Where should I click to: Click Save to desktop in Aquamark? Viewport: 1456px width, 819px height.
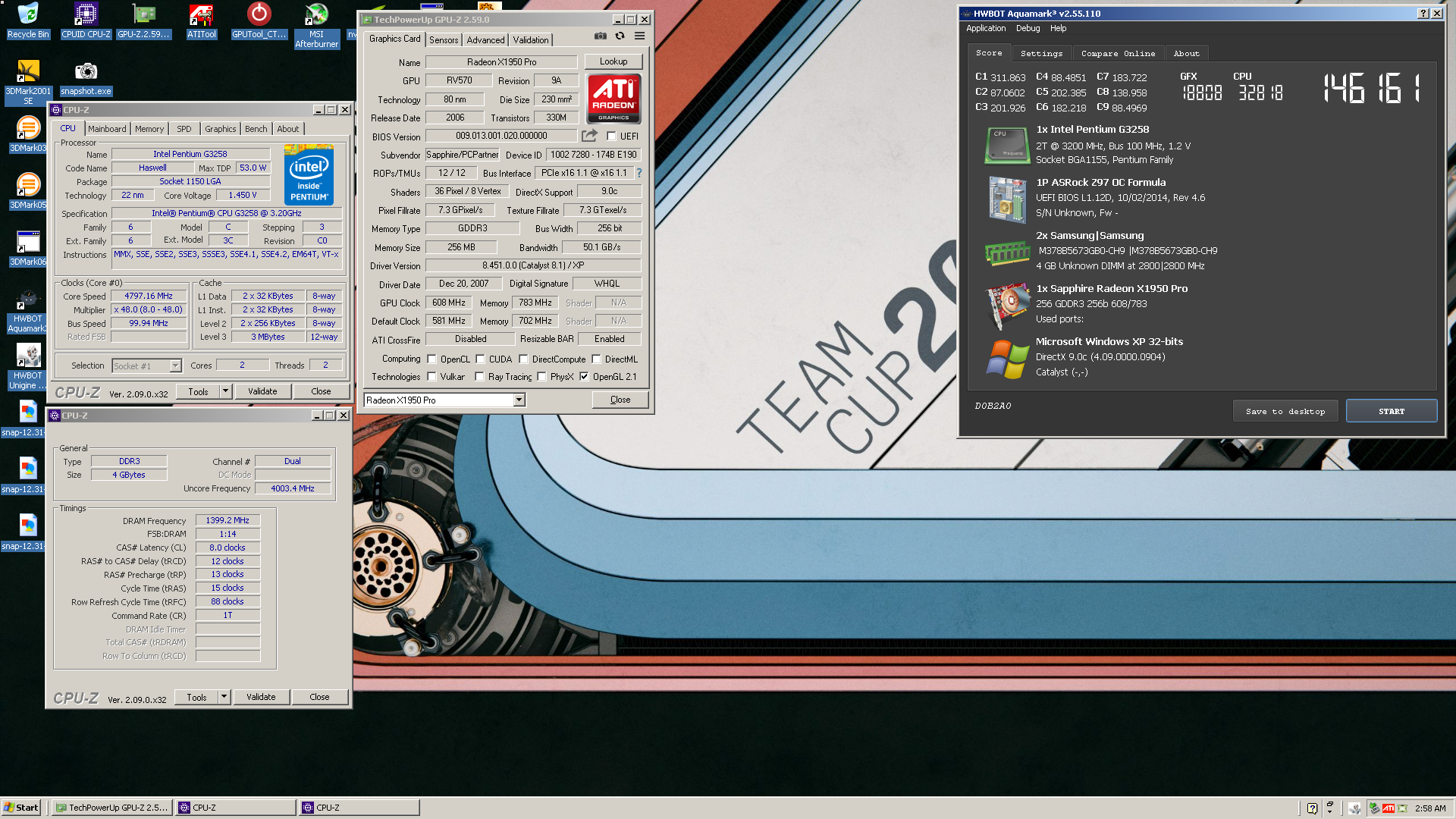1285,411
